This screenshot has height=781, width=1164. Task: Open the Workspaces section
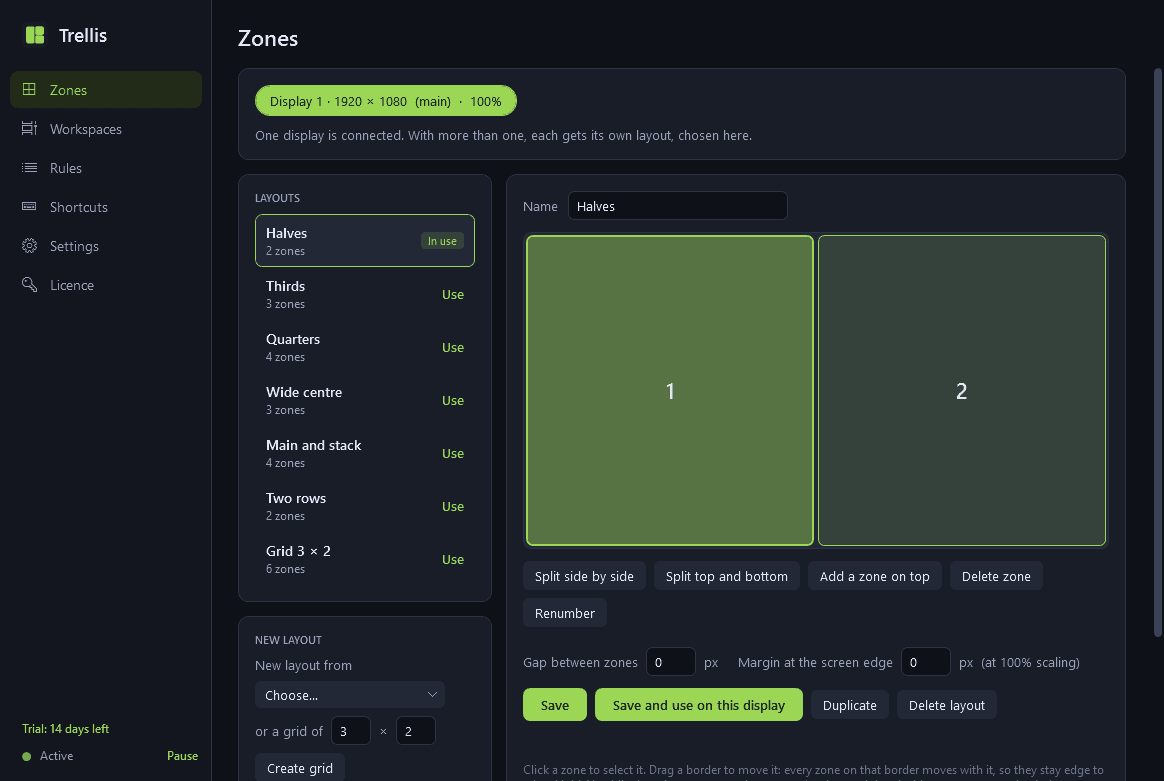pyautogui.click(x=105, y=128)
